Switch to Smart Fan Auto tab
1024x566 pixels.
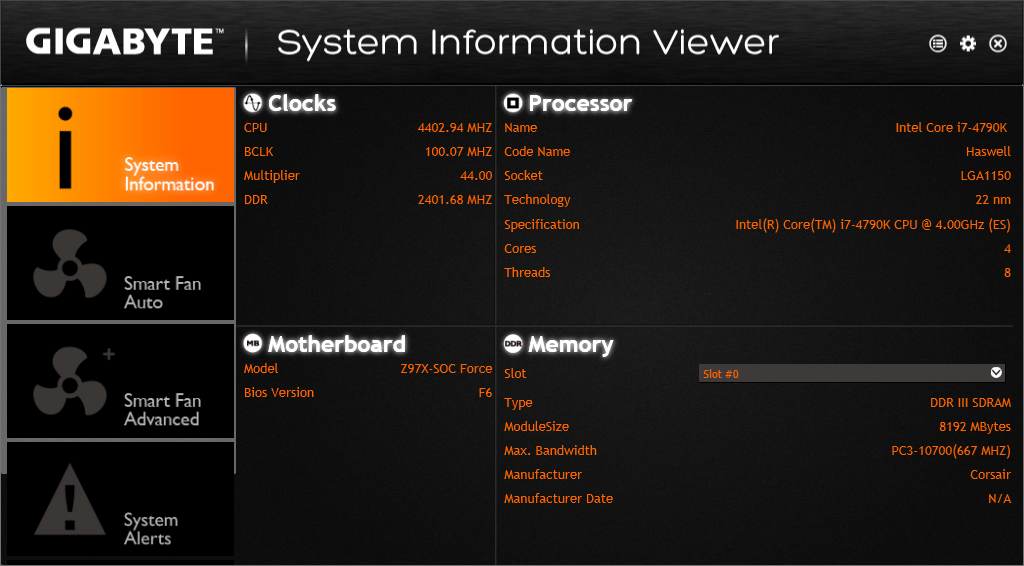pos(120,263)
